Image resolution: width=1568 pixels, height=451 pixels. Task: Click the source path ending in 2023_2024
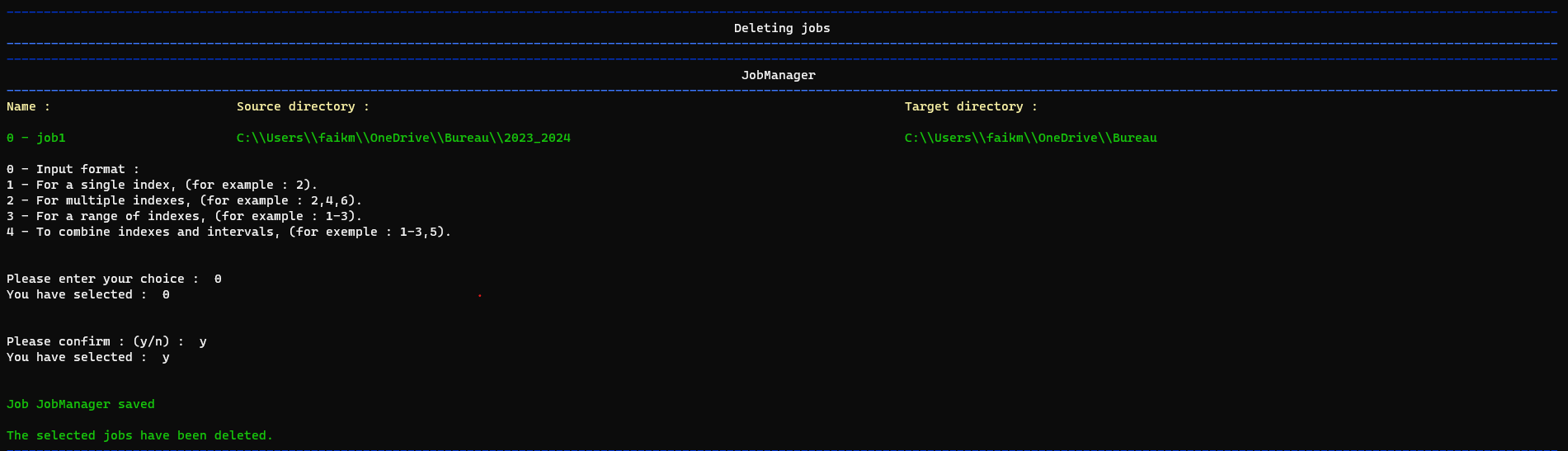[403, 138]
